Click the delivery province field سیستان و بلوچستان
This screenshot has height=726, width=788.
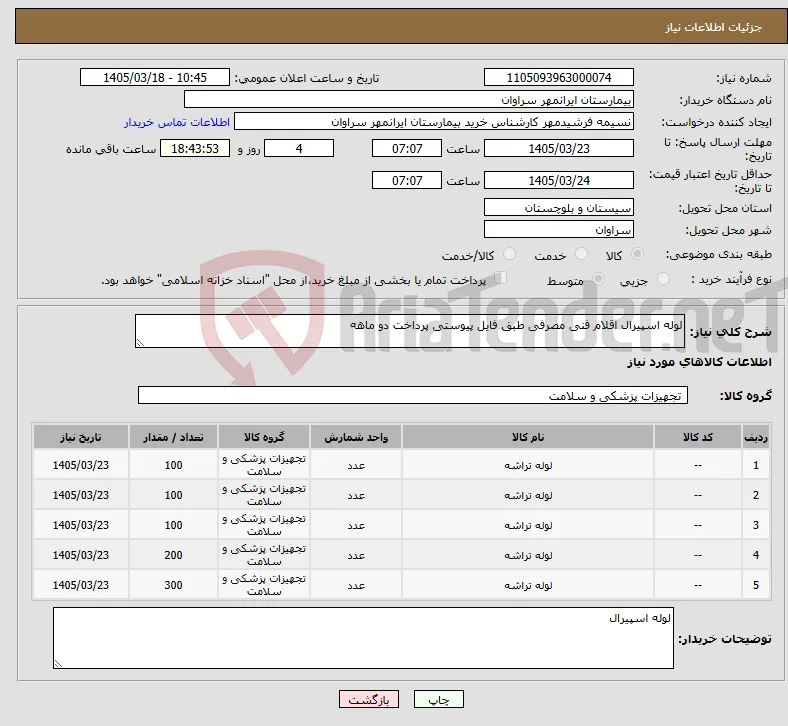(x=559, y=208)
